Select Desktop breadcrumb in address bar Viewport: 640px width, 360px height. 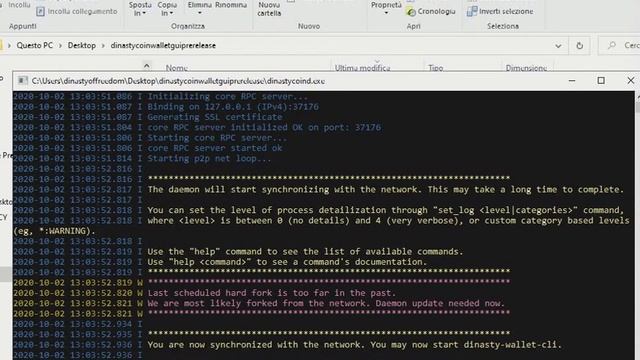click(x=82, y=45)
